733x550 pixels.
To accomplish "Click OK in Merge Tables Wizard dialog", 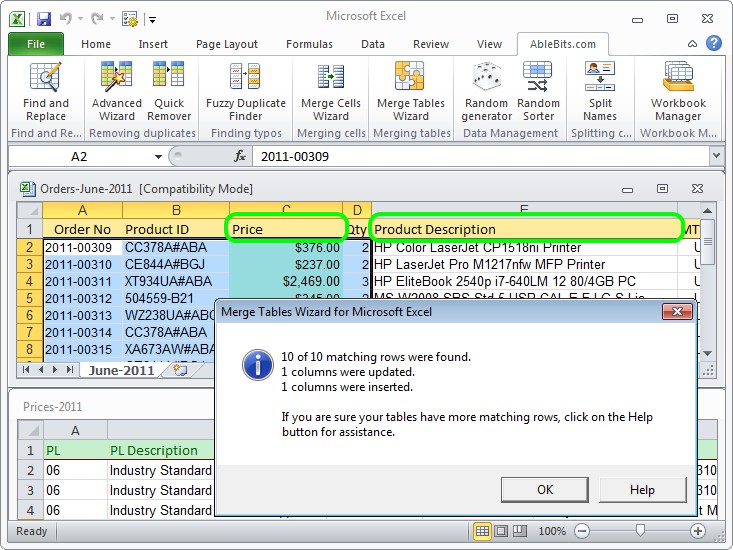I will coord(545,489).
